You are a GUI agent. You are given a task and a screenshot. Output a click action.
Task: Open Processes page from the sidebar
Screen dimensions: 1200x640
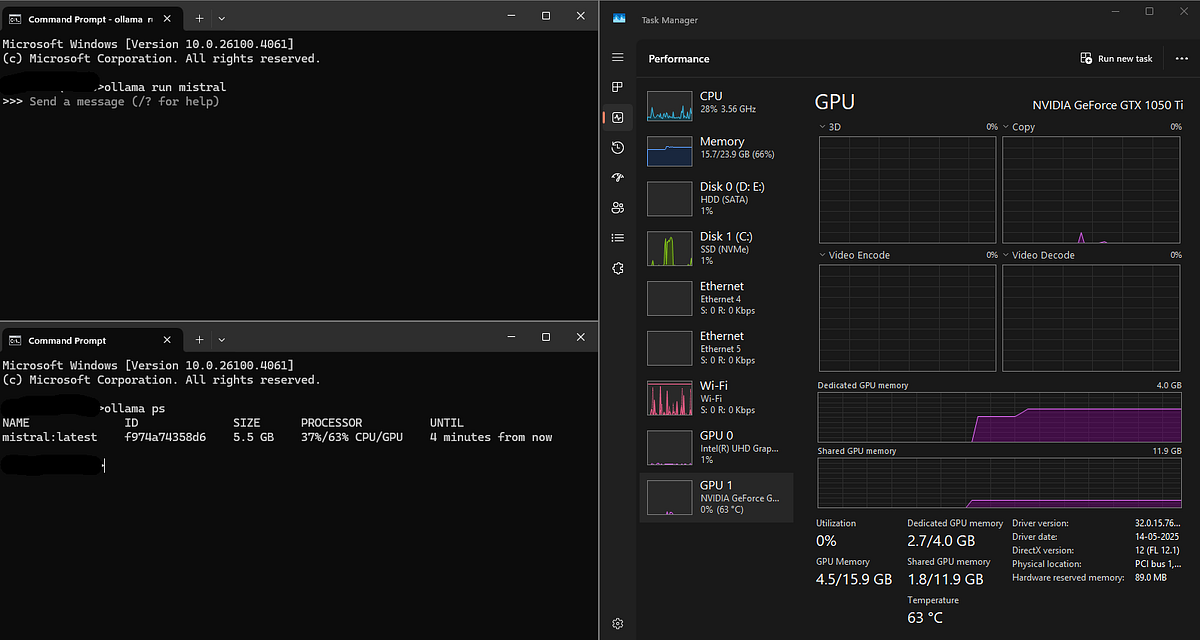pos(617,87)
